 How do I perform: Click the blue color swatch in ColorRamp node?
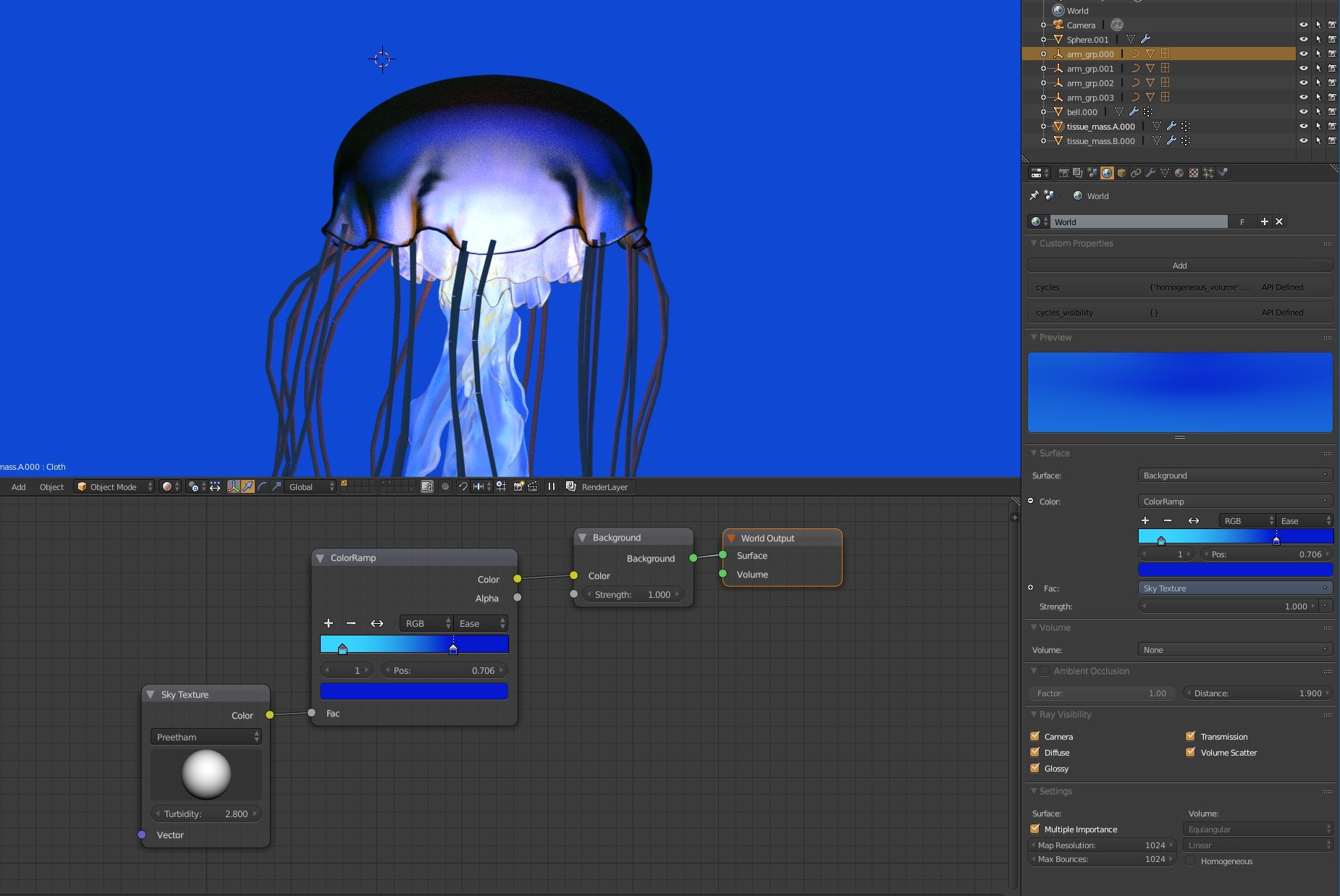tap(413, 691)
